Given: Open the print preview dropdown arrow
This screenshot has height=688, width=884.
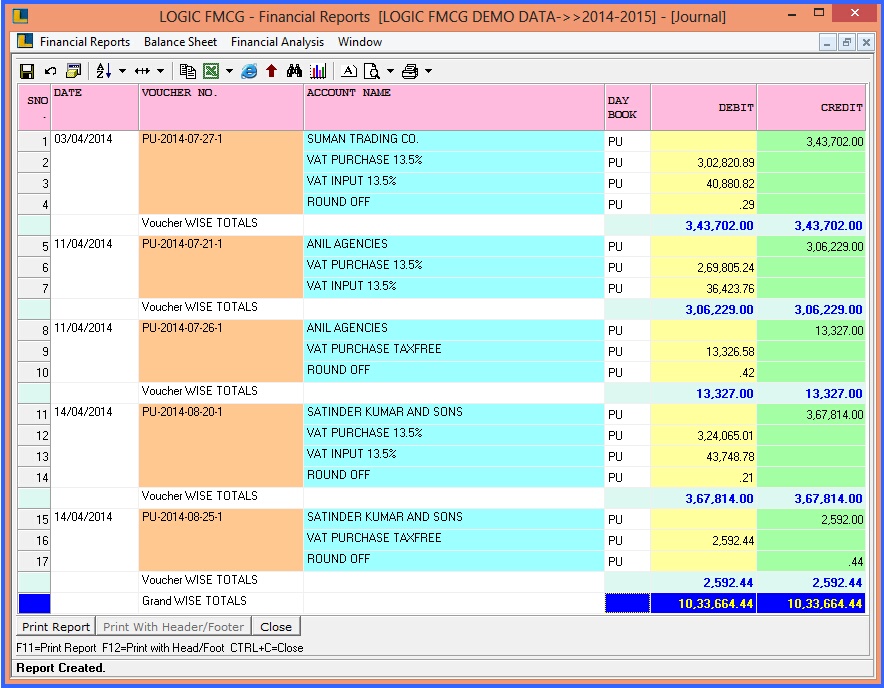Looking at the screenshot, I should tap(390, 71).
